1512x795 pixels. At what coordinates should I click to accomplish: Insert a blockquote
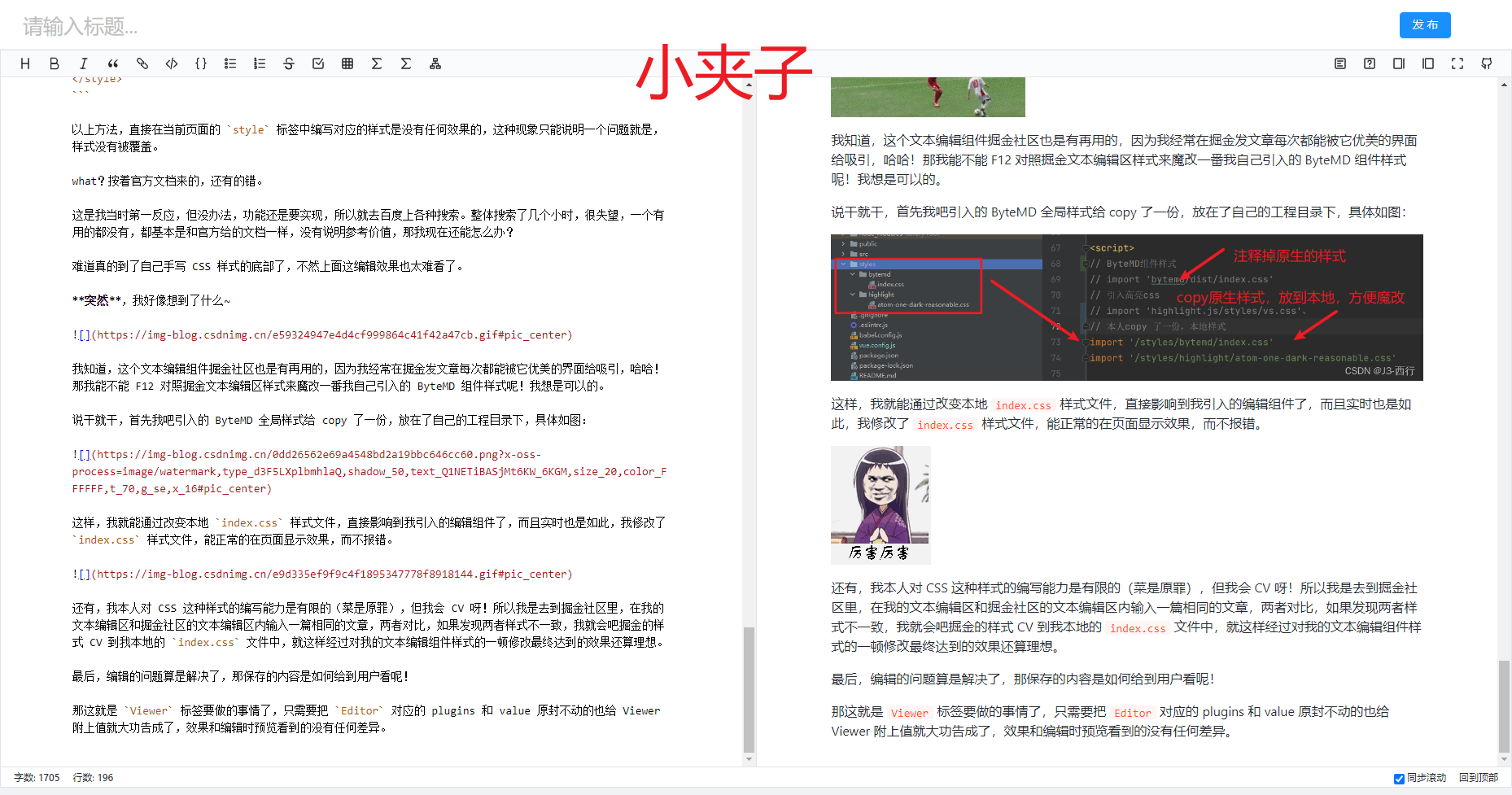coord(112,63)
